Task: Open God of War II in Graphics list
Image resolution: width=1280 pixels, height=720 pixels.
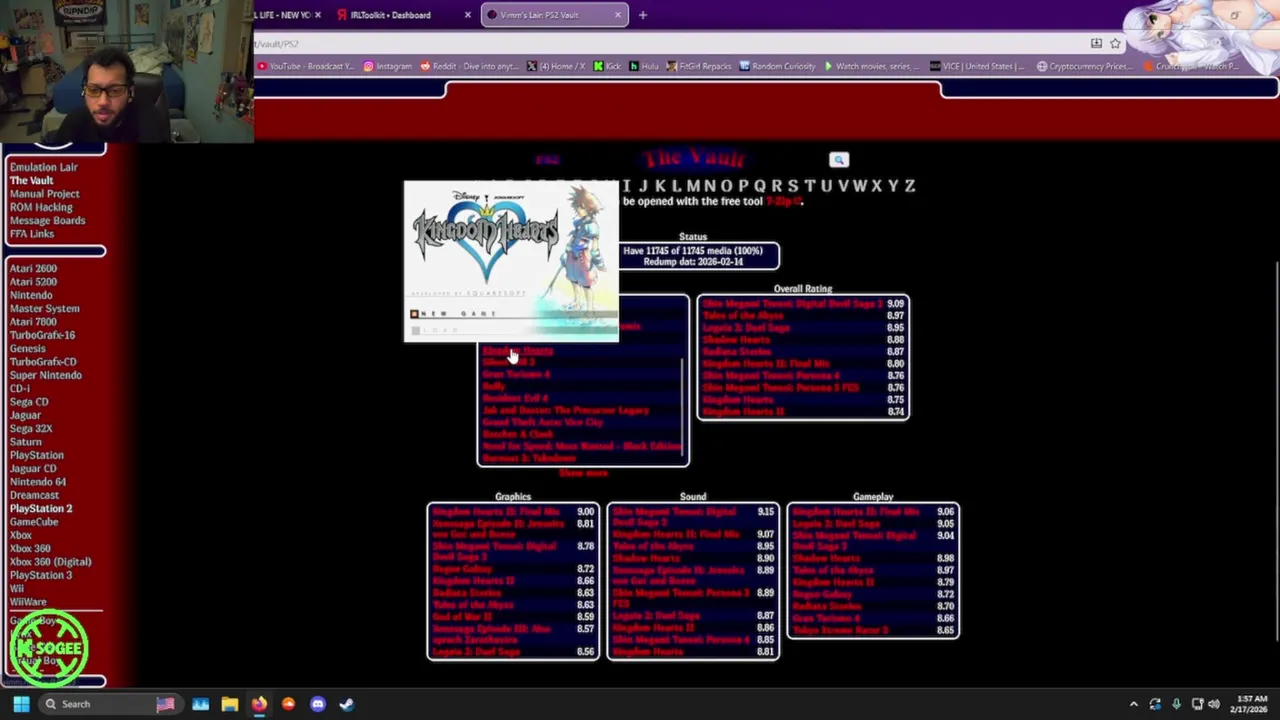Action: [x=464, y=617]
